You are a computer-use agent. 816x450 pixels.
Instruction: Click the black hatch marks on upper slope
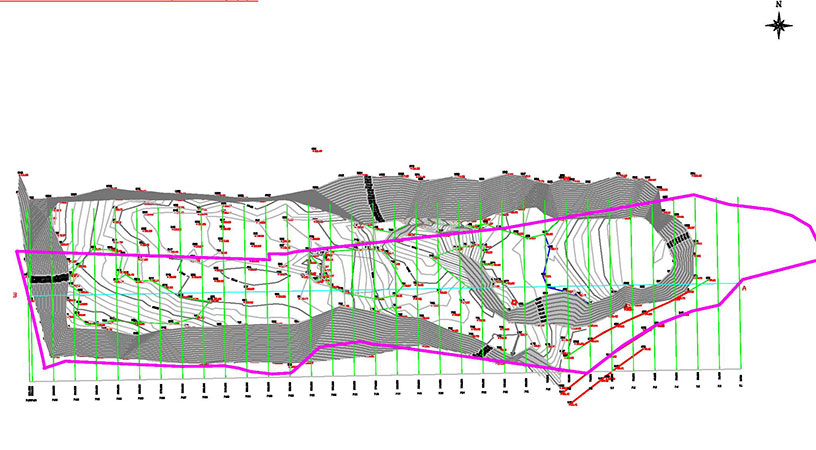pyautogui.click(x=374, y=198)
